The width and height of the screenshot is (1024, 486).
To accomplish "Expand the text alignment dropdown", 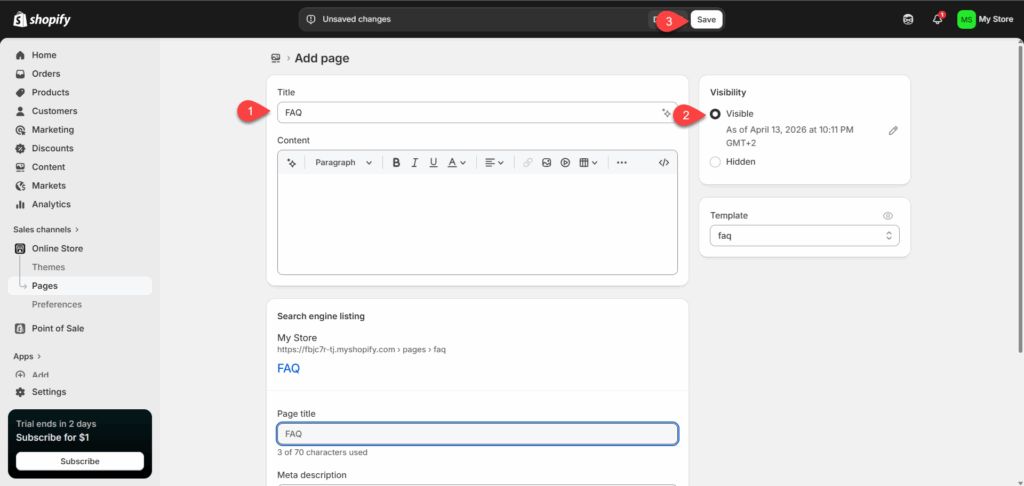I will [x=494, y=163].
